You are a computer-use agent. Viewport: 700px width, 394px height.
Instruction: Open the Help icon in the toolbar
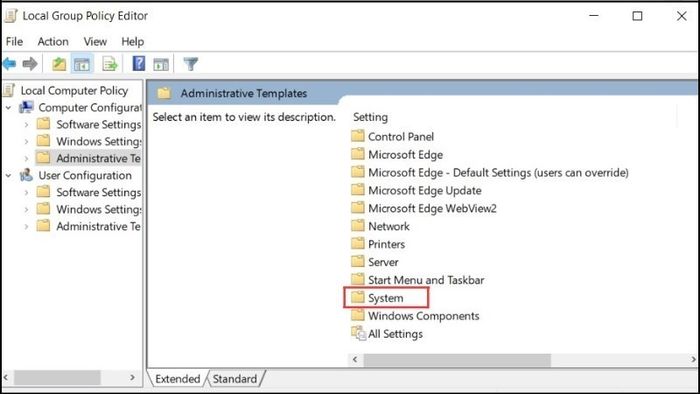click(139, 64)
